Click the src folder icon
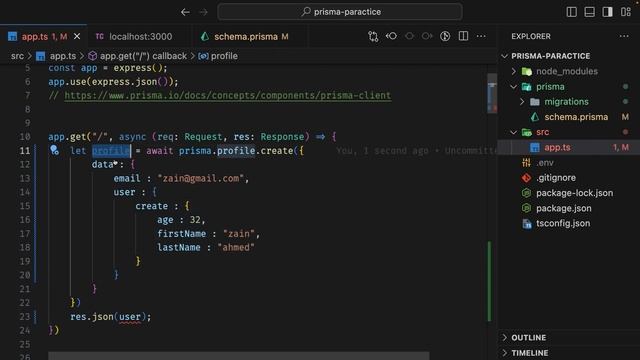The height and width of the screenshot is (360, 640). pos(527,132)
